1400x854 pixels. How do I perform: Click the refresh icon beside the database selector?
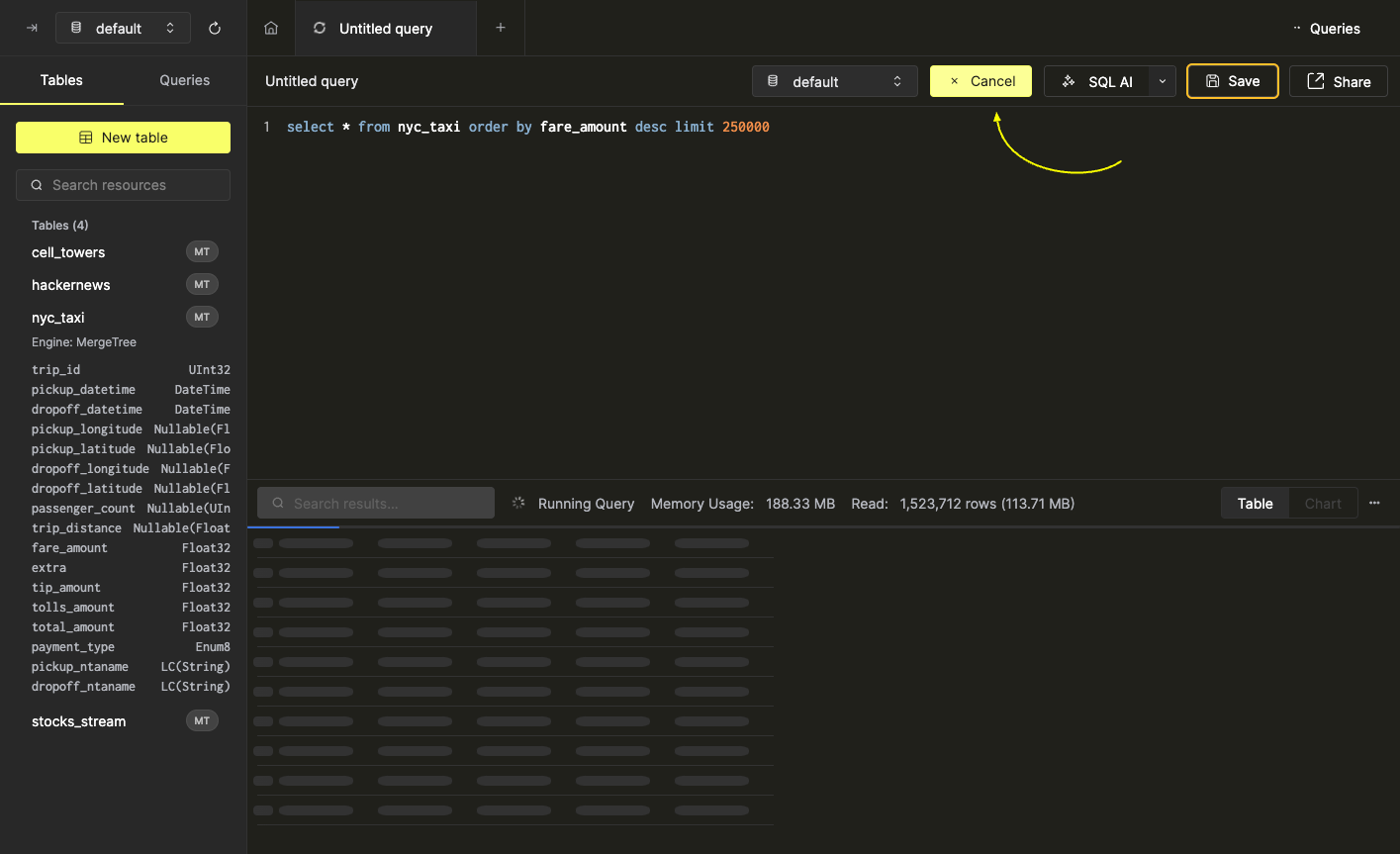point(215,29)
